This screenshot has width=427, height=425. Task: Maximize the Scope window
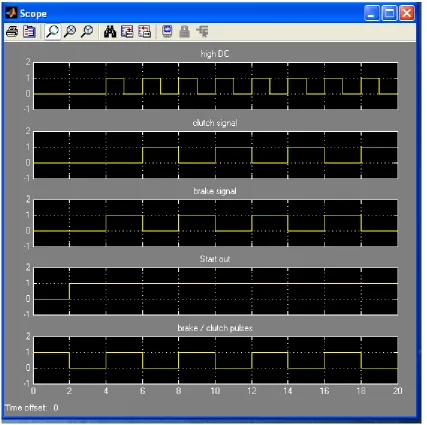(389, 14)
